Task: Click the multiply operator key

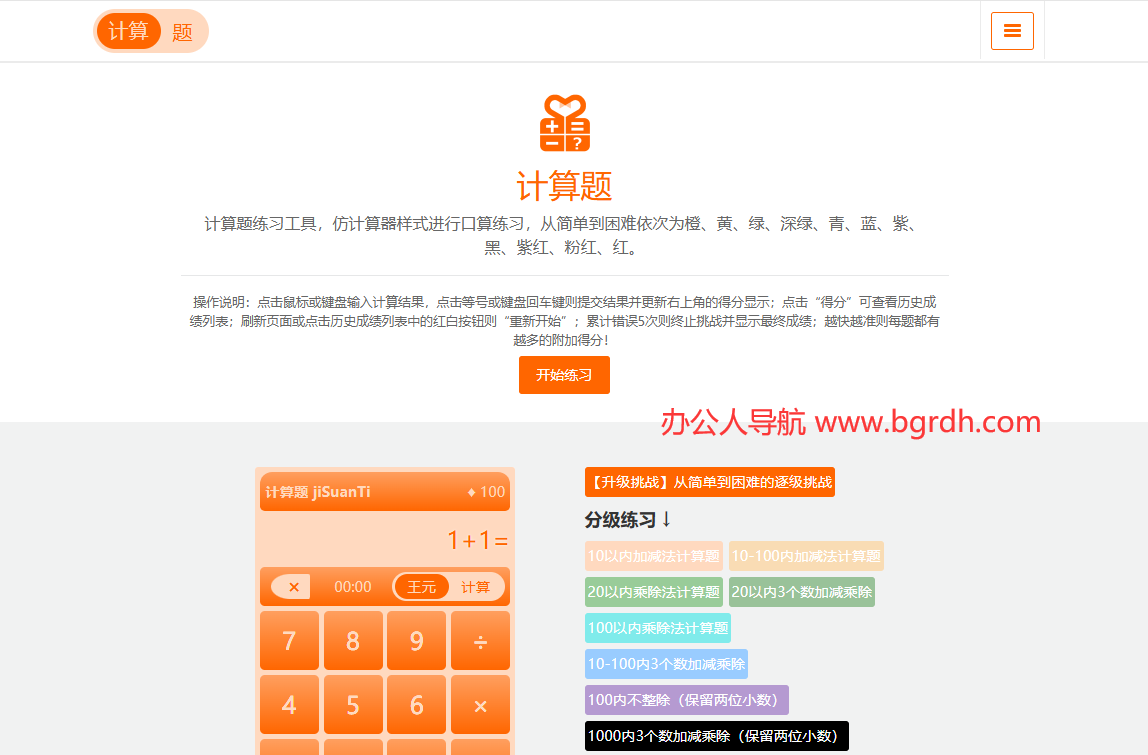Action: coord(480,704)
